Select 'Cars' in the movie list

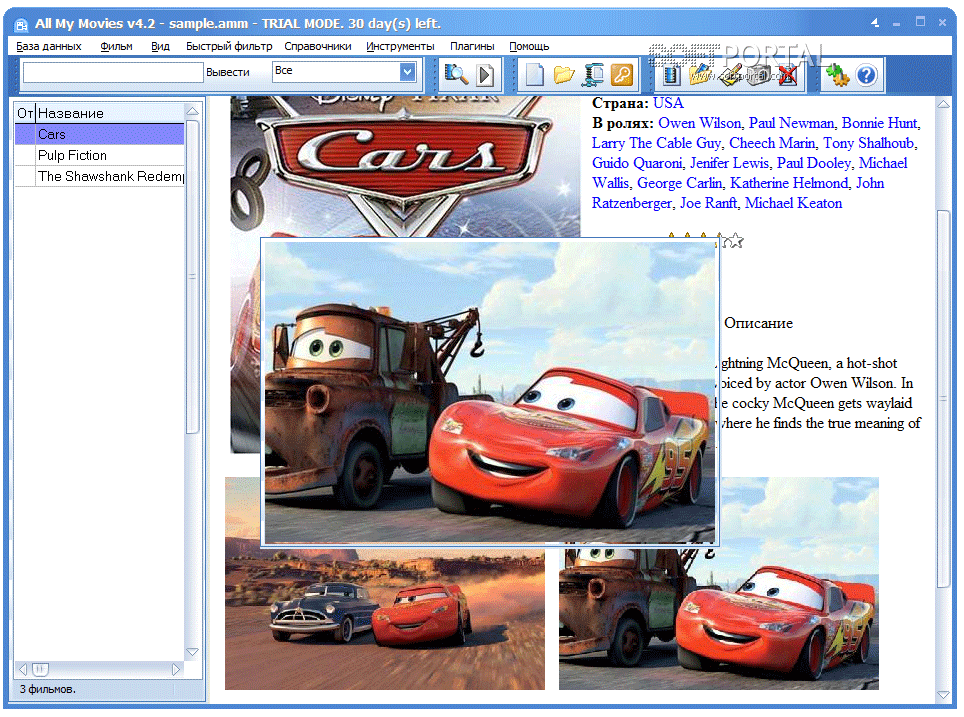point(100,134)
